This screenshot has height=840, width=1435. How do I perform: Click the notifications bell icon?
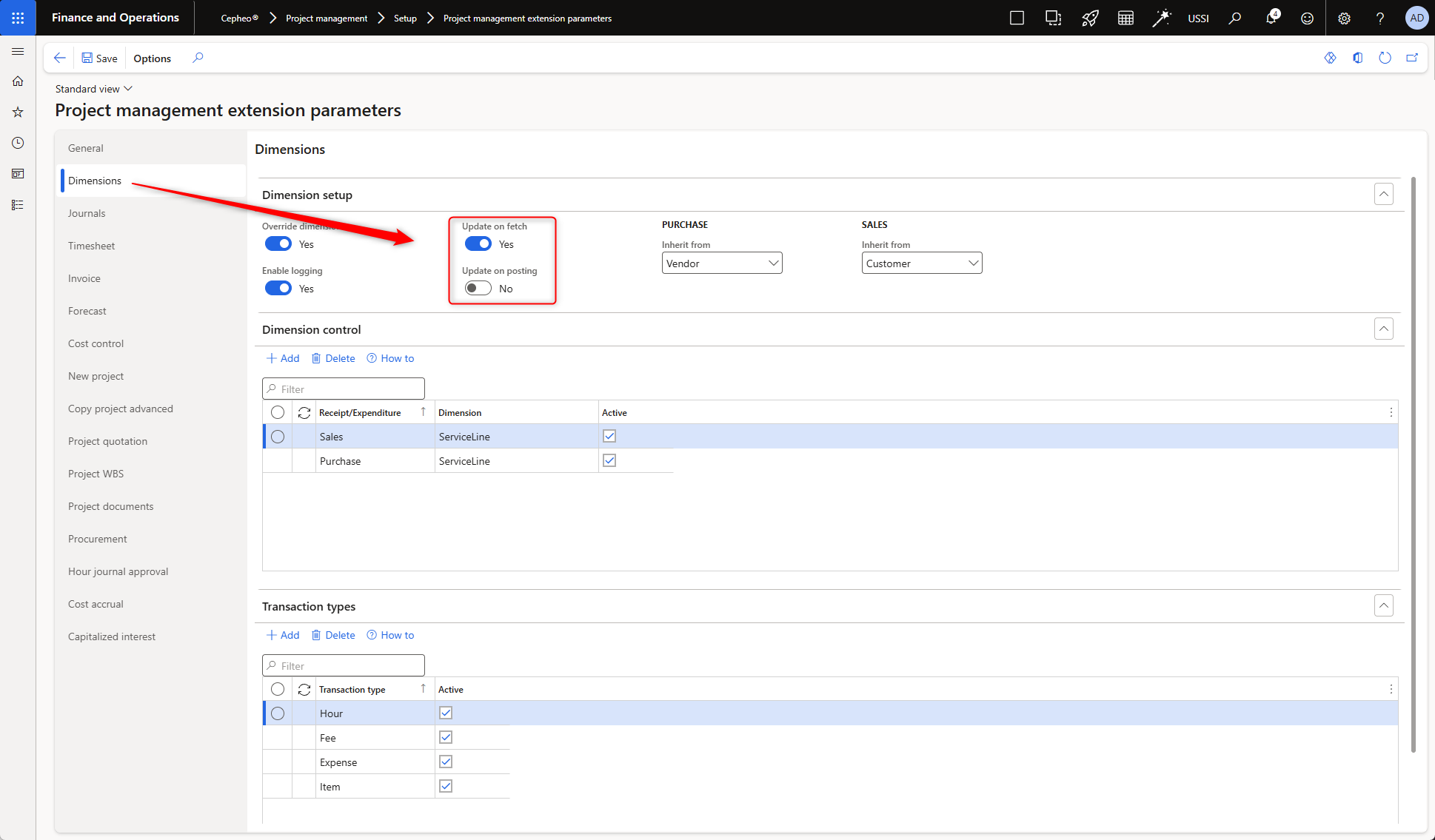[1271, 18]
